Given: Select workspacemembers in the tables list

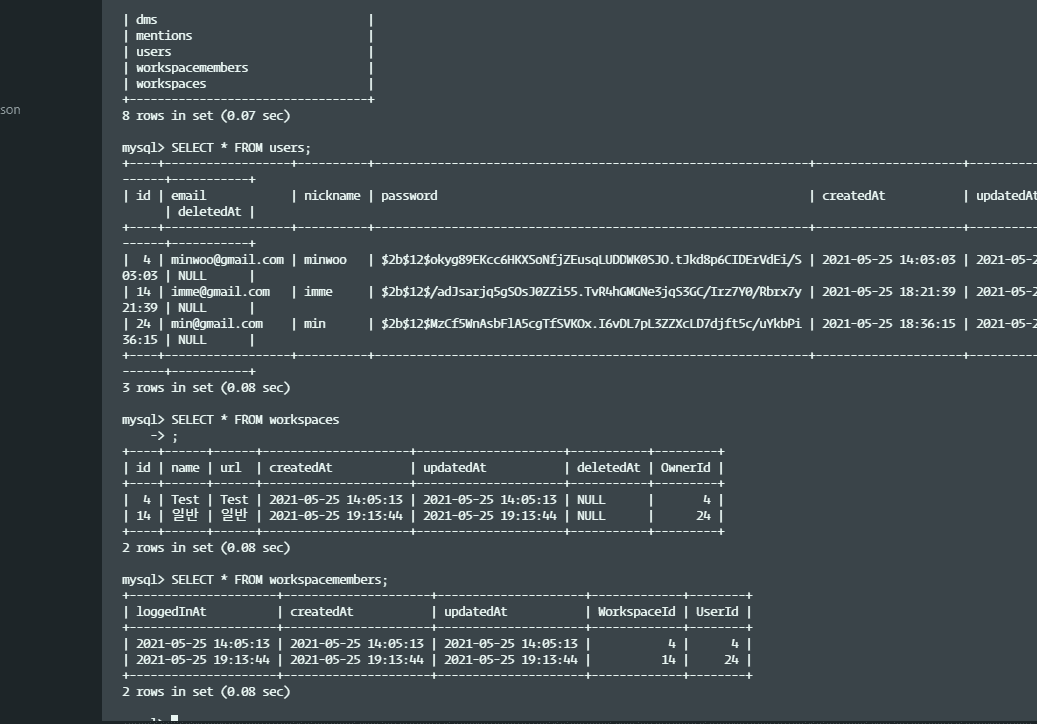Looking at the screenshot, I should (192, 68).
